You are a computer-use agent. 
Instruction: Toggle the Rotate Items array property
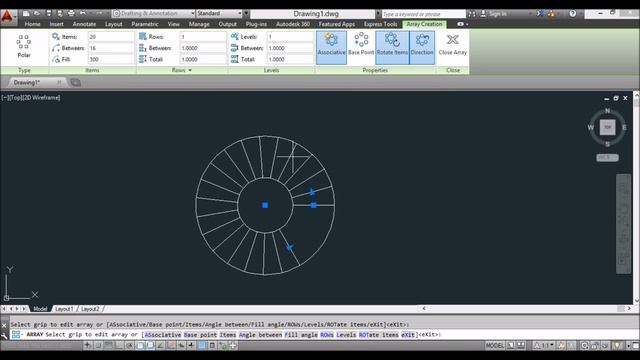coord(392,47)
